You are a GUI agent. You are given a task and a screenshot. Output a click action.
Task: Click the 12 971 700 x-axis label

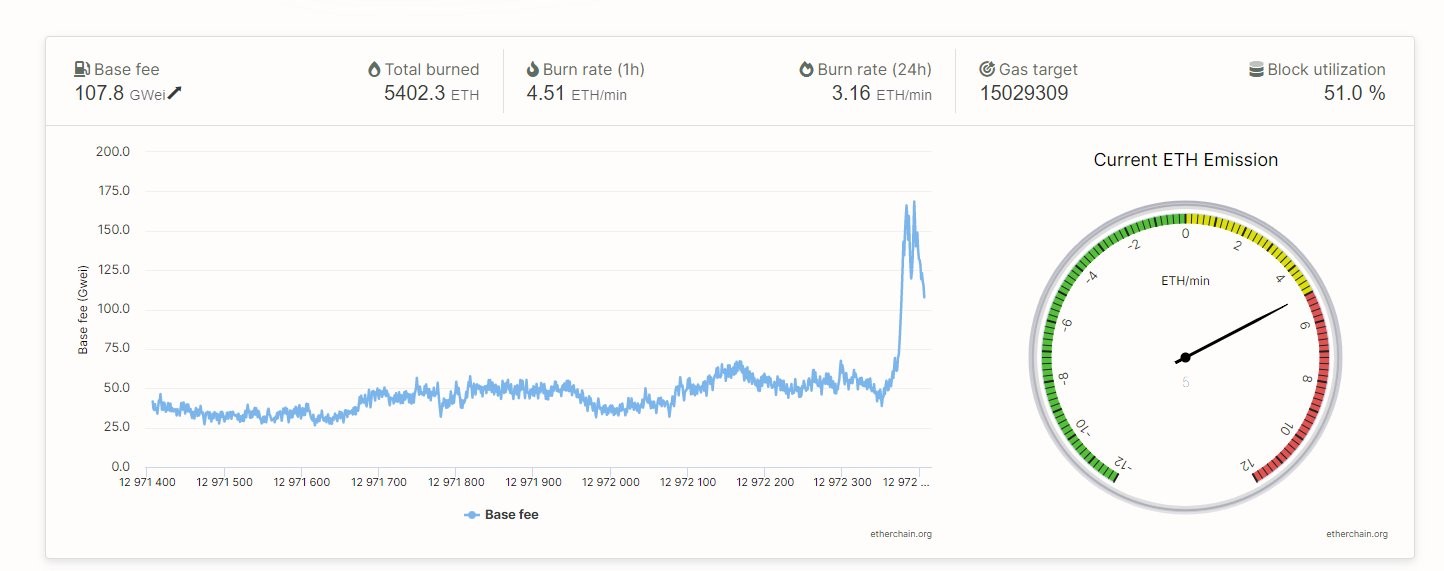378,482
